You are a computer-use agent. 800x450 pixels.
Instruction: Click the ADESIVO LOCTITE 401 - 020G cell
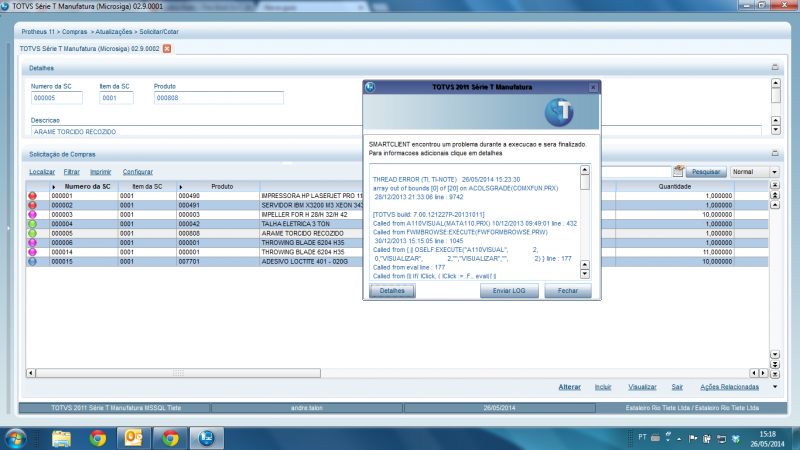pos(311,261)
